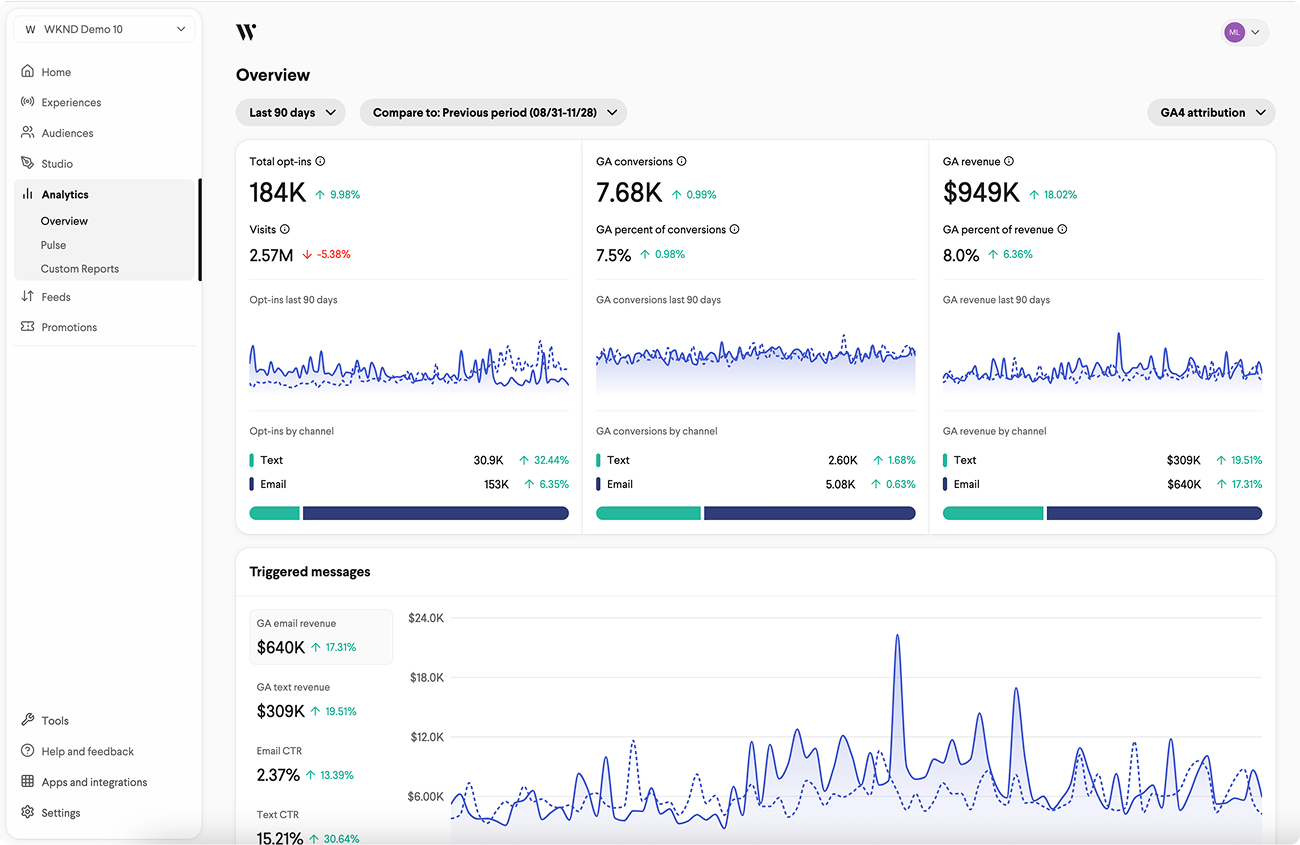Open the Last 90 days date range dropdown

[x=290, y=112]
